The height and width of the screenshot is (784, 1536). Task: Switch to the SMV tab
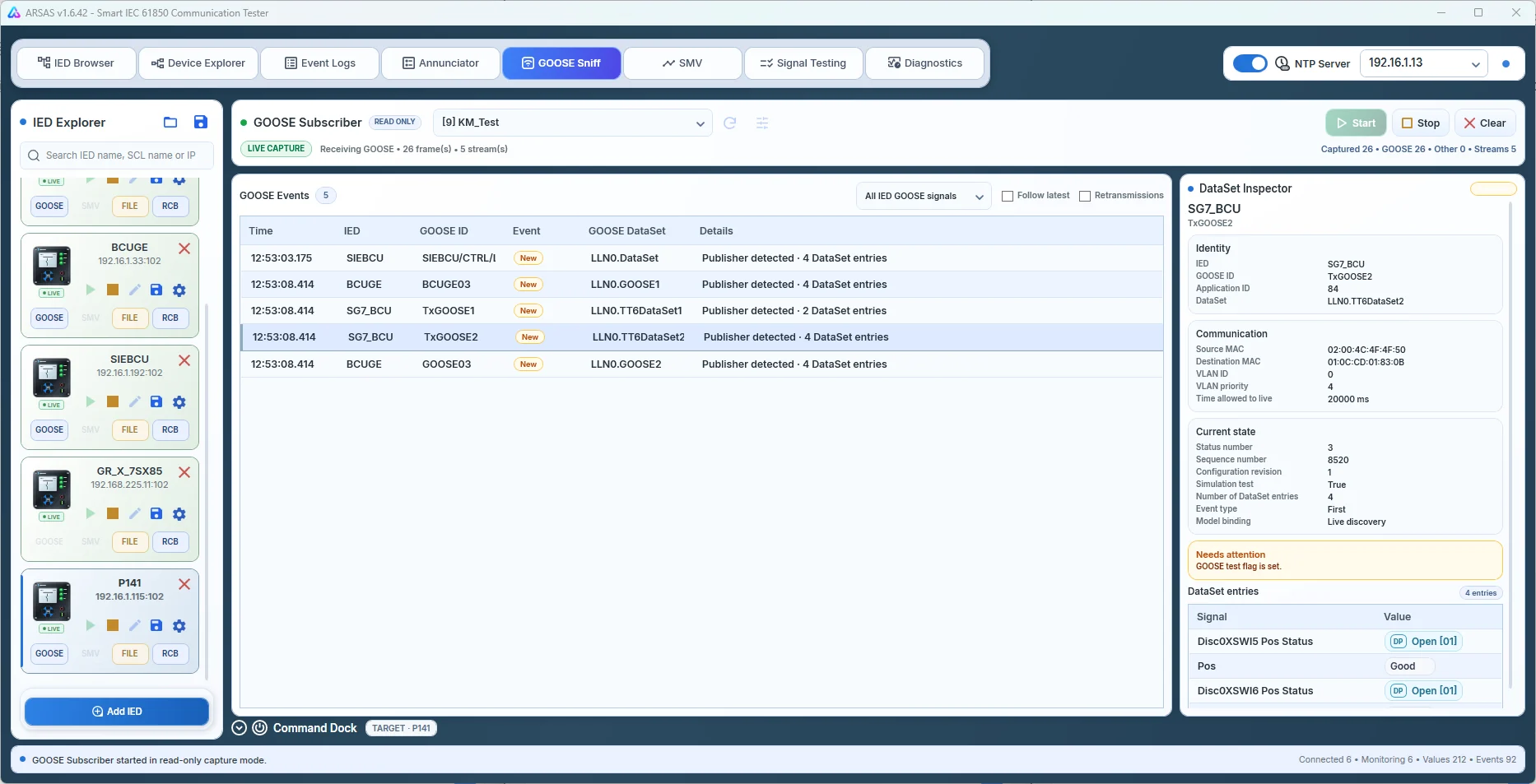[682, 63]
